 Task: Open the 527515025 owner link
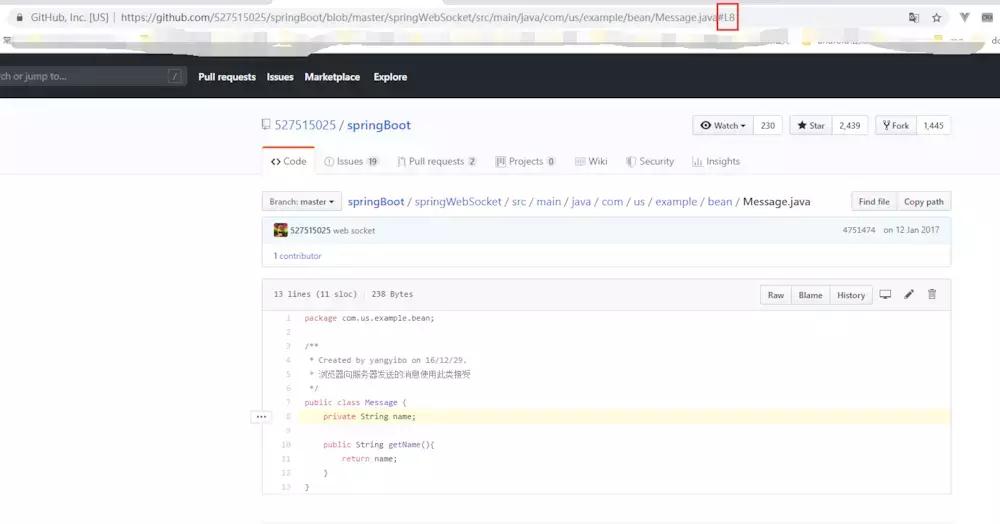(305, 125)
